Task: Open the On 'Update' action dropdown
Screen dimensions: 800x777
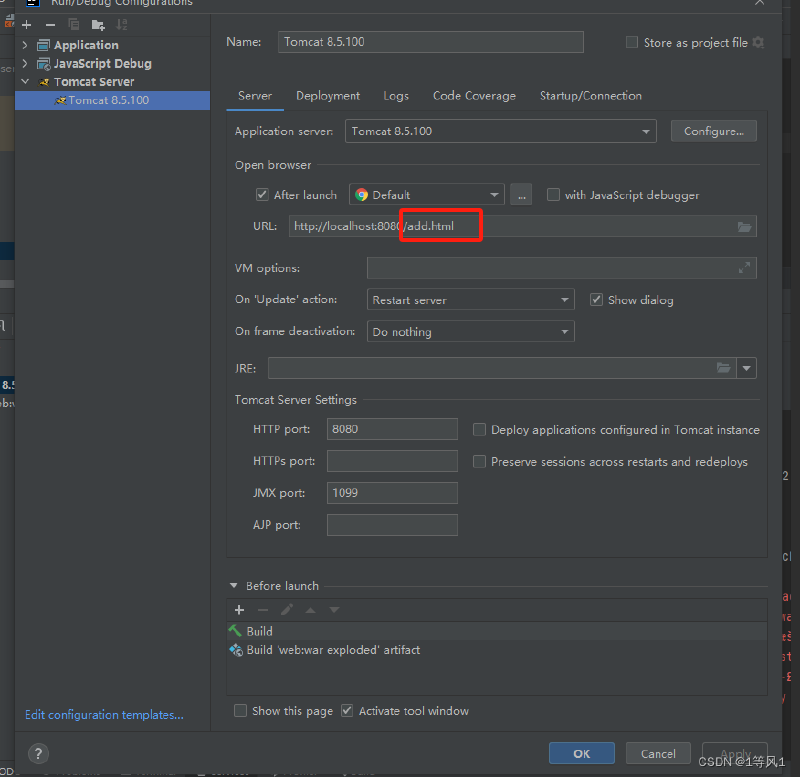Action: [470, 299]
